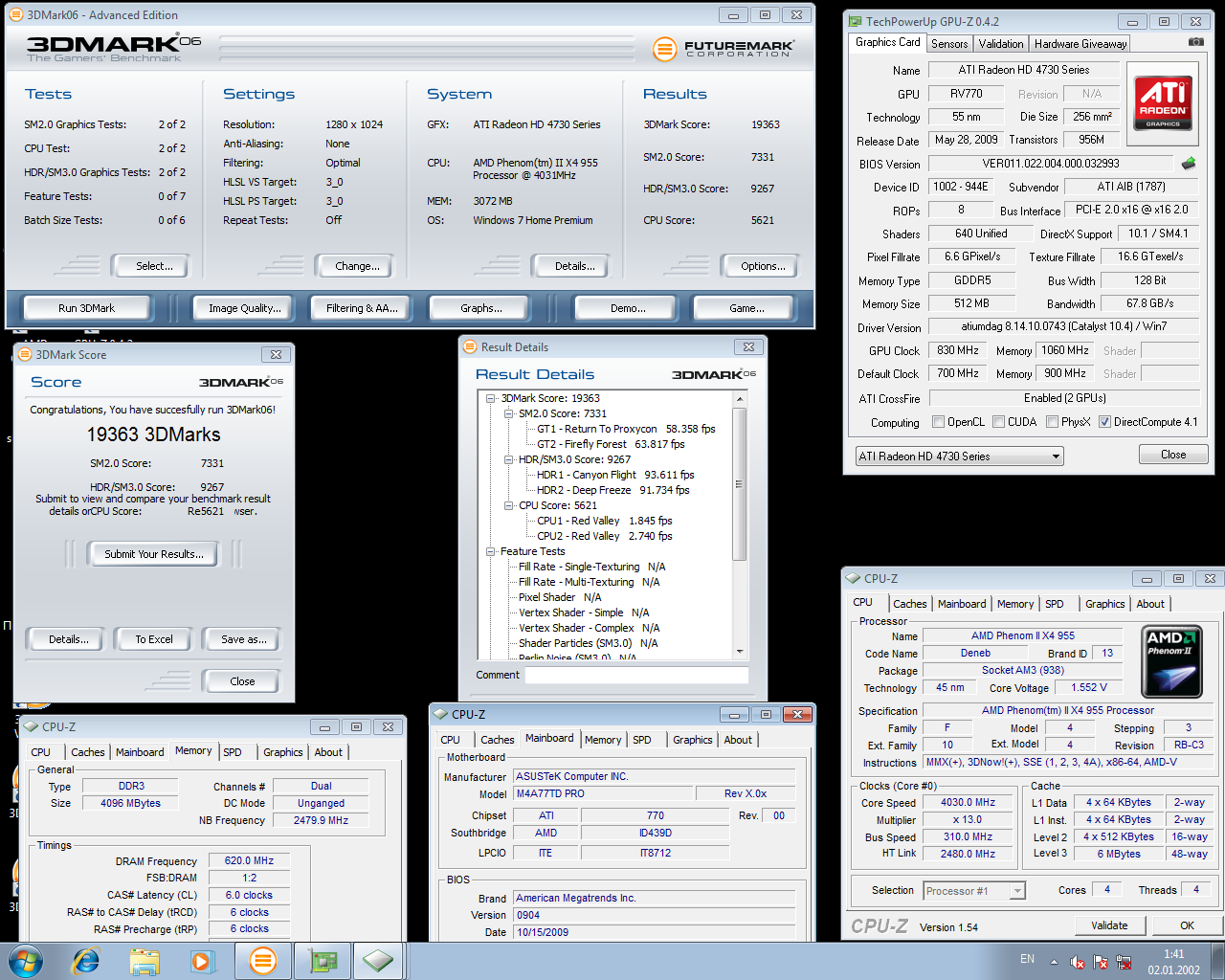This screenshot has height=980, width=1225.
Task: Click the AMD Phenom II logo in CPU-Z
Action: click(x=1171, y=661)
